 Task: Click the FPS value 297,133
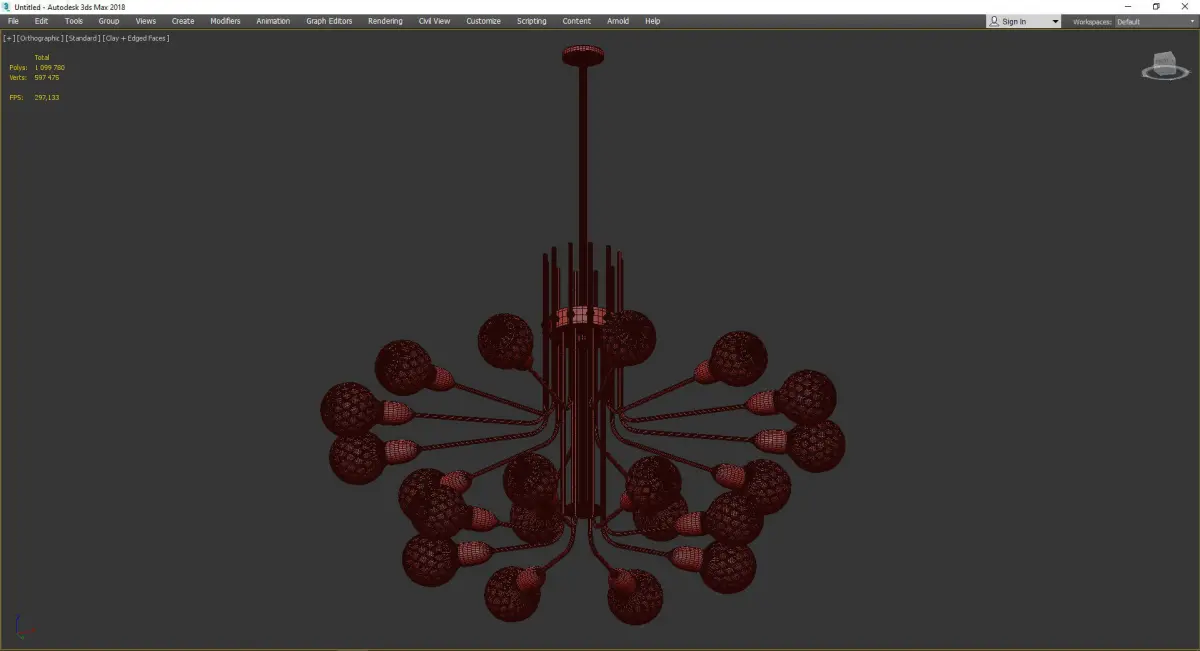pyautogui.click(x=47, y=97)
